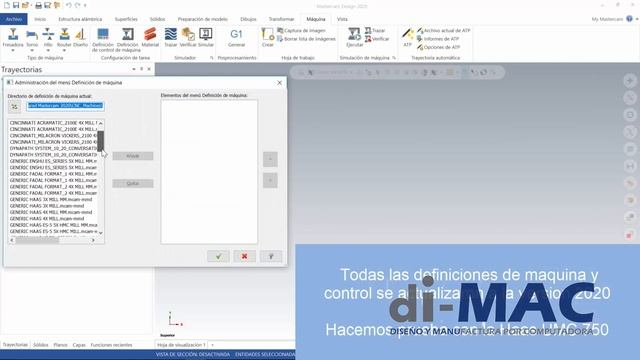
Task: Click the new file icon in title bar
Action: 7,5
